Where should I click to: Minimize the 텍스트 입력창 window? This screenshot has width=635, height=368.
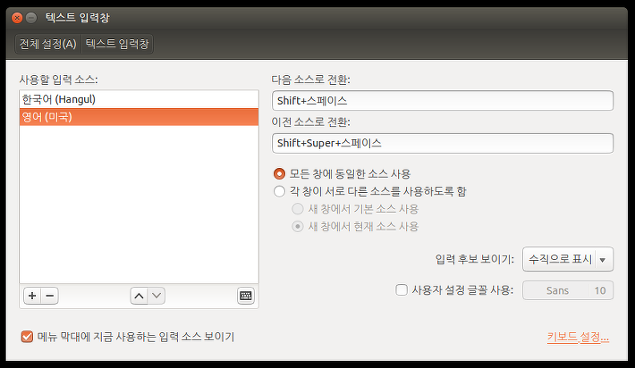[x=31, y=18]
